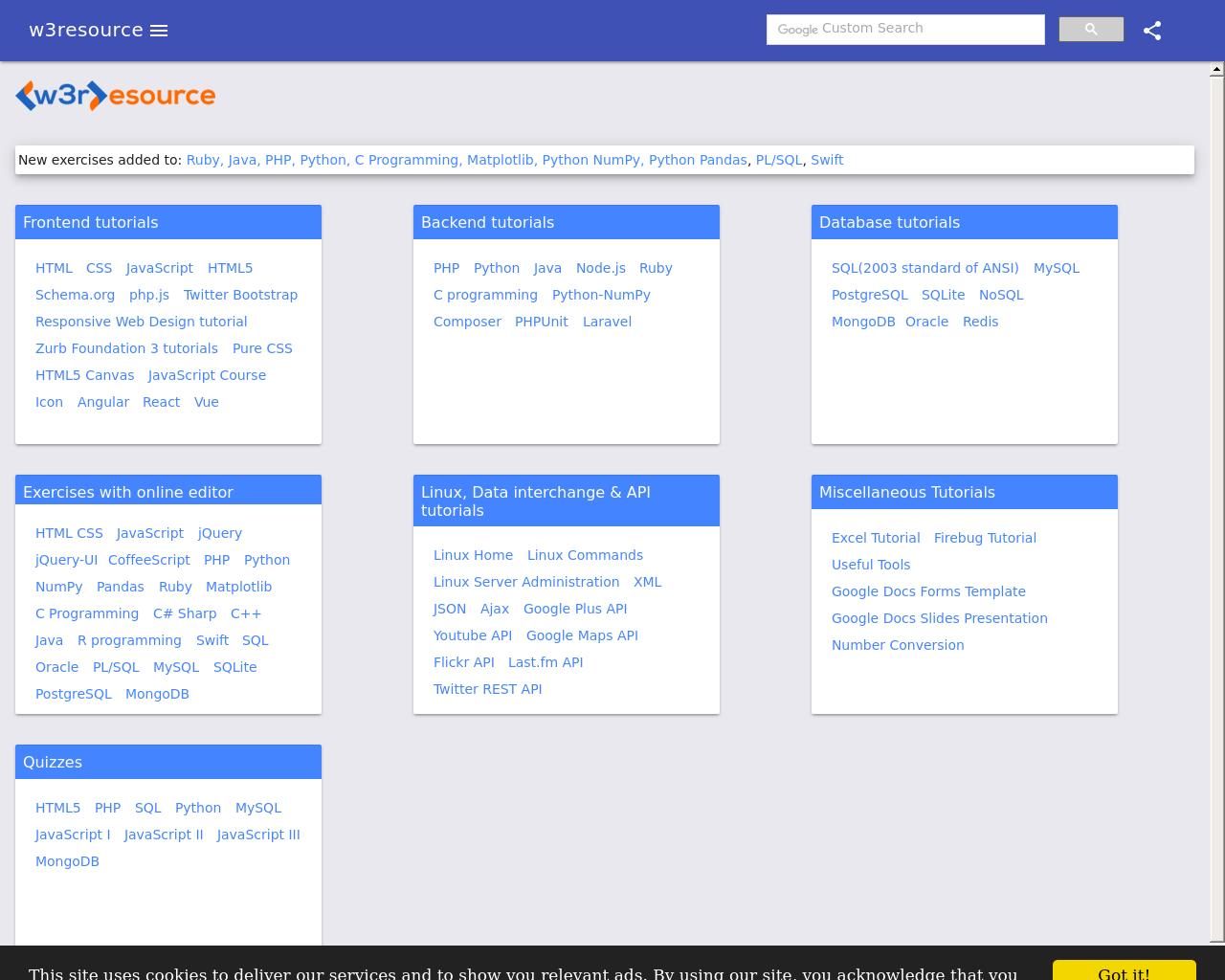
Task: Select MySQL under Database tutorials
Action: (1056, 268)
